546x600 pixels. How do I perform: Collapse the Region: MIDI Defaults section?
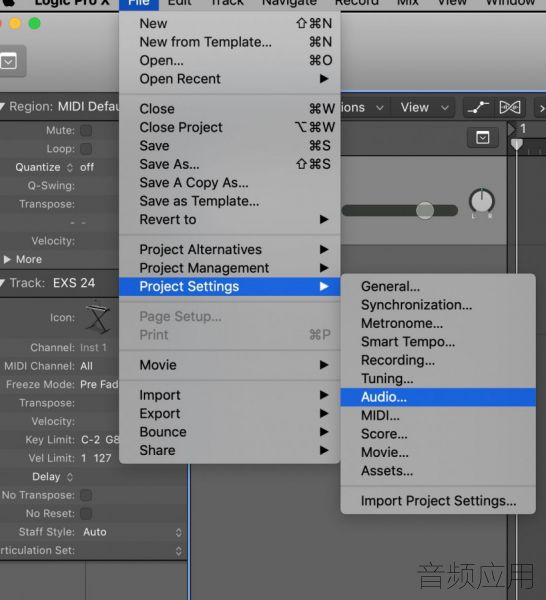tap(3, 106)
